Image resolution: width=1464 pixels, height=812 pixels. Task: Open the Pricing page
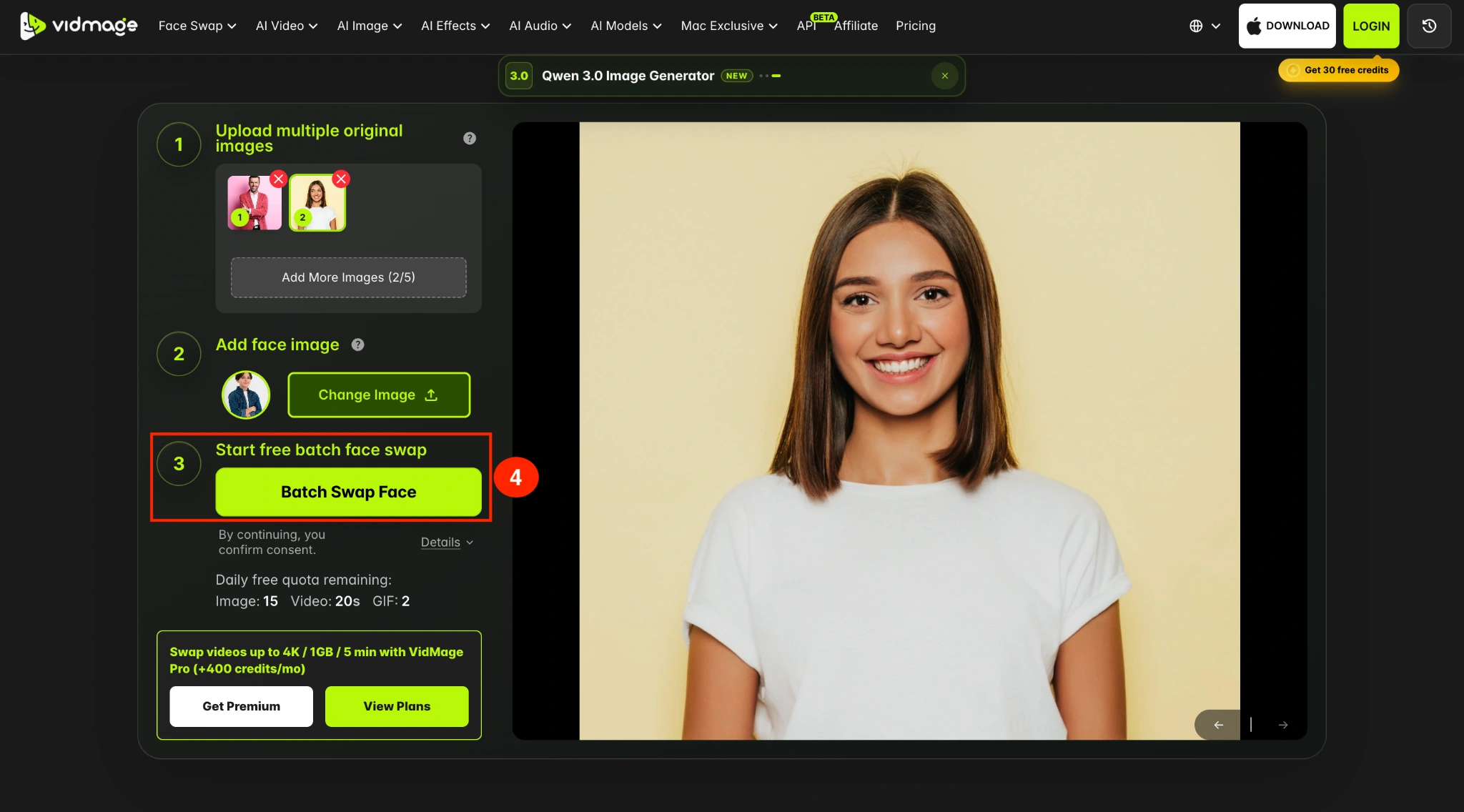[x=916, y=26]
